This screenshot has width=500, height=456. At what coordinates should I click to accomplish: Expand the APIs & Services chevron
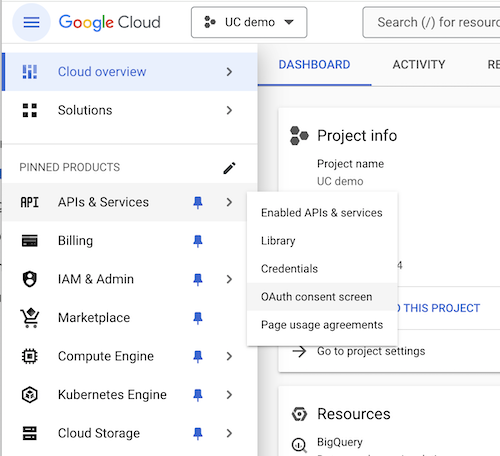pyautogui.click(x=229, y=202)
